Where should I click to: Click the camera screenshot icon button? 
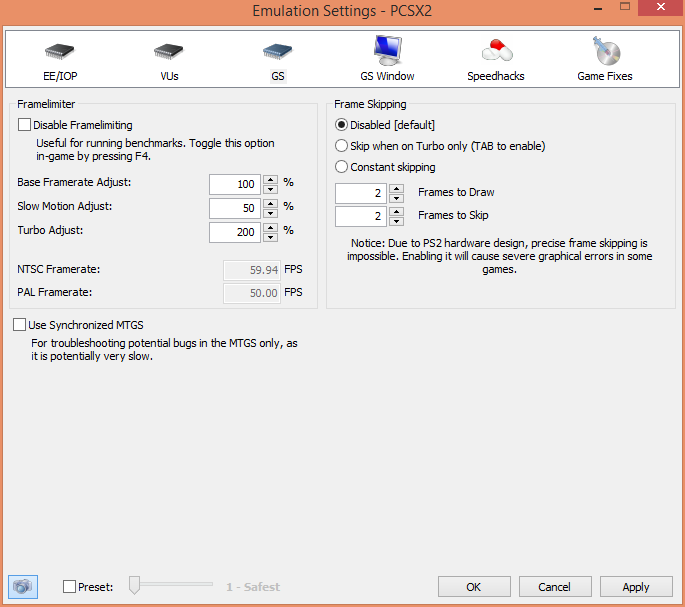(23, 586)
